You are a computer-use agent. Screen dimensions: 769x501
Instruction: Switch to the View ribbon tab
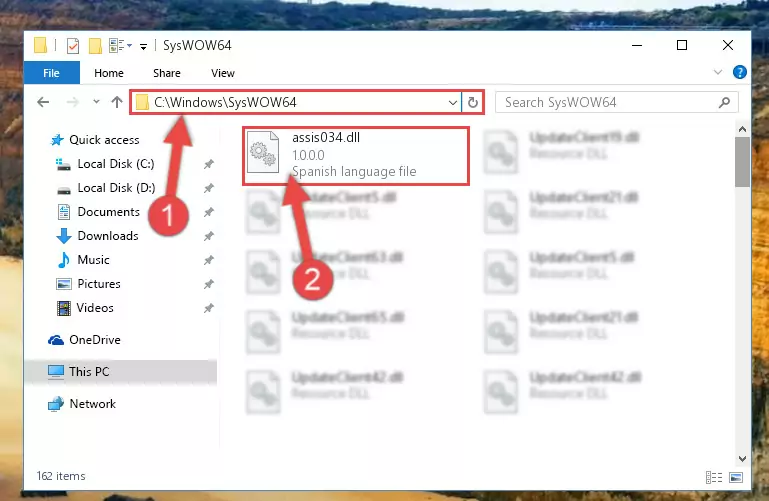tap(223, 73)
